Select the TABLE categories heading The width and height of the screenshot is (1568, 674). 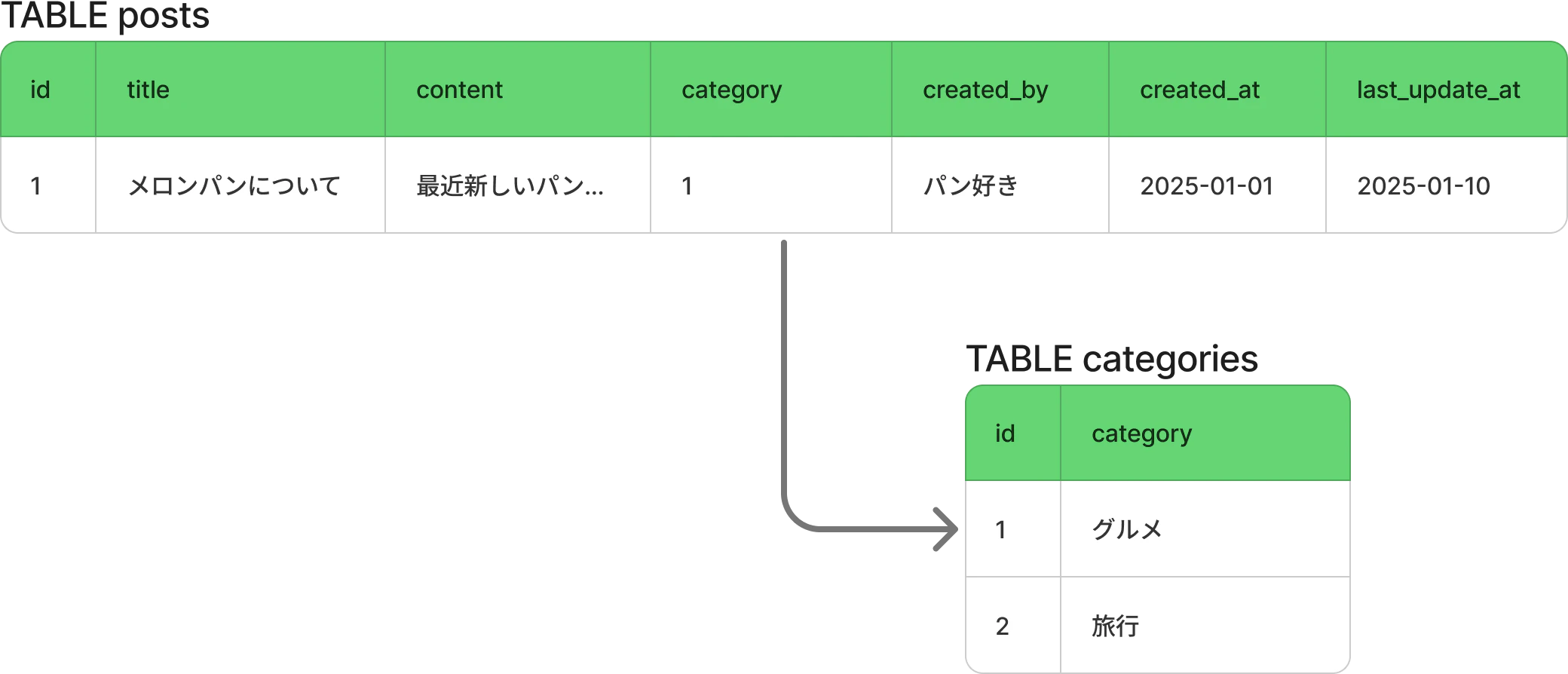1112,359
